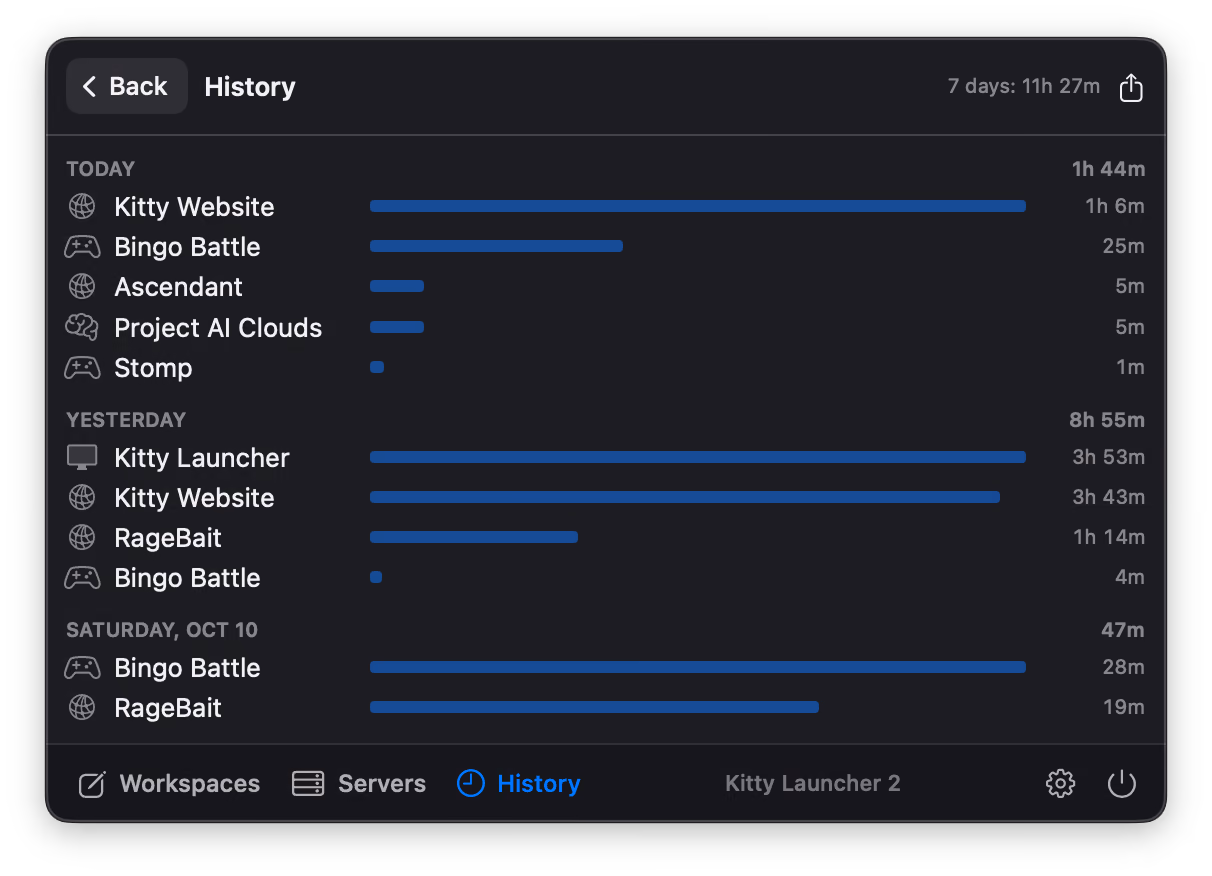Click gamepad icon beside Stomp
Screen dimensions: 1212x876
click(x=82, y=368)
